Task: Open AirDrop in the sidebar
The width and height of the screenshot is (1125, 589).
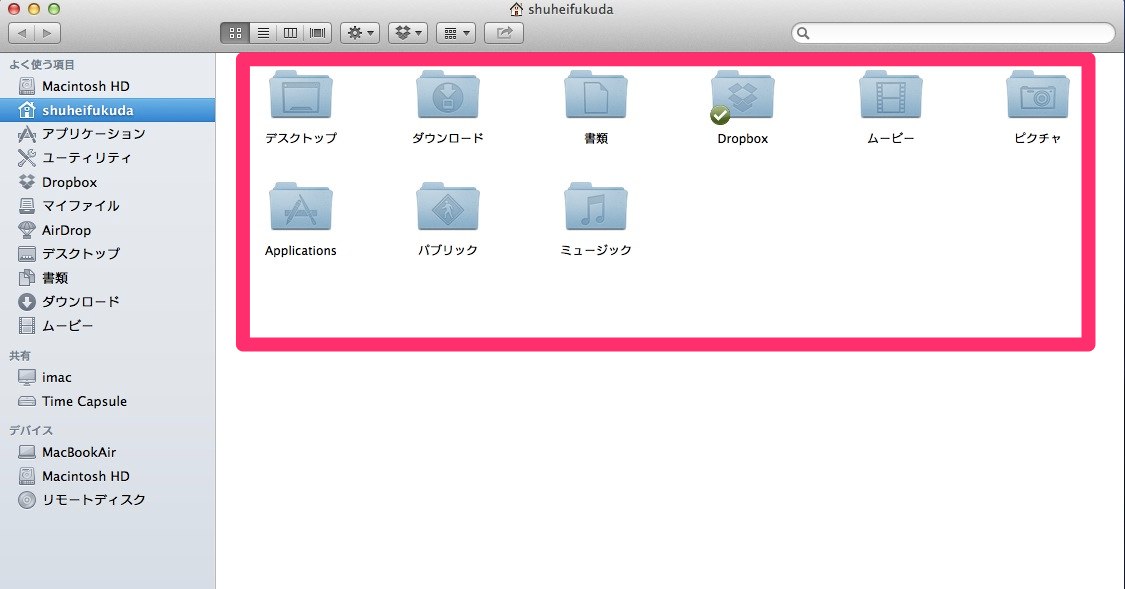Action: (108, 230)
